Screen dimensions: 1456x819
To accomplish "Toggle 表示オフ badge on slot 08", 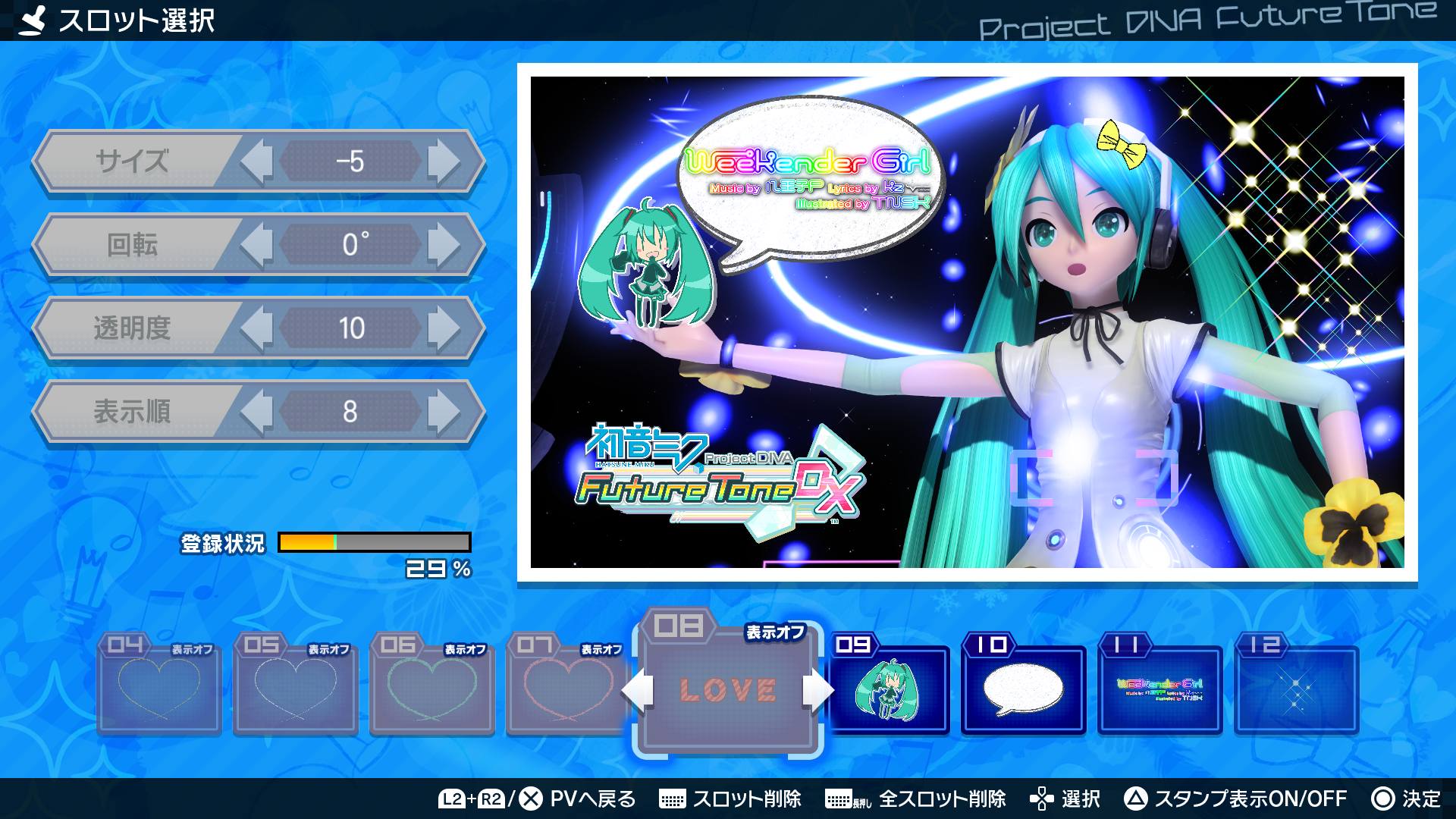I will 774,632.
